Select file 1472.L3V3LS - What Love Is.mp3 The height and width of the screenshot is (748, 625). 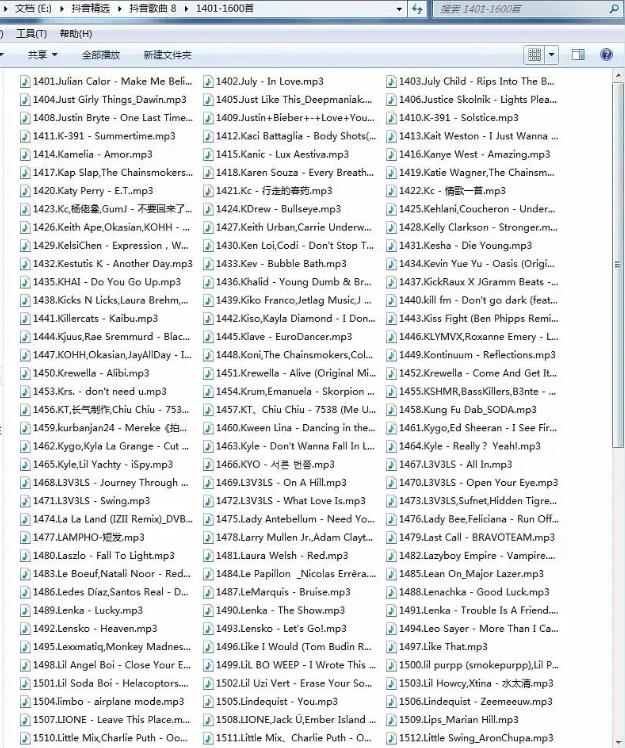(284, 501)
